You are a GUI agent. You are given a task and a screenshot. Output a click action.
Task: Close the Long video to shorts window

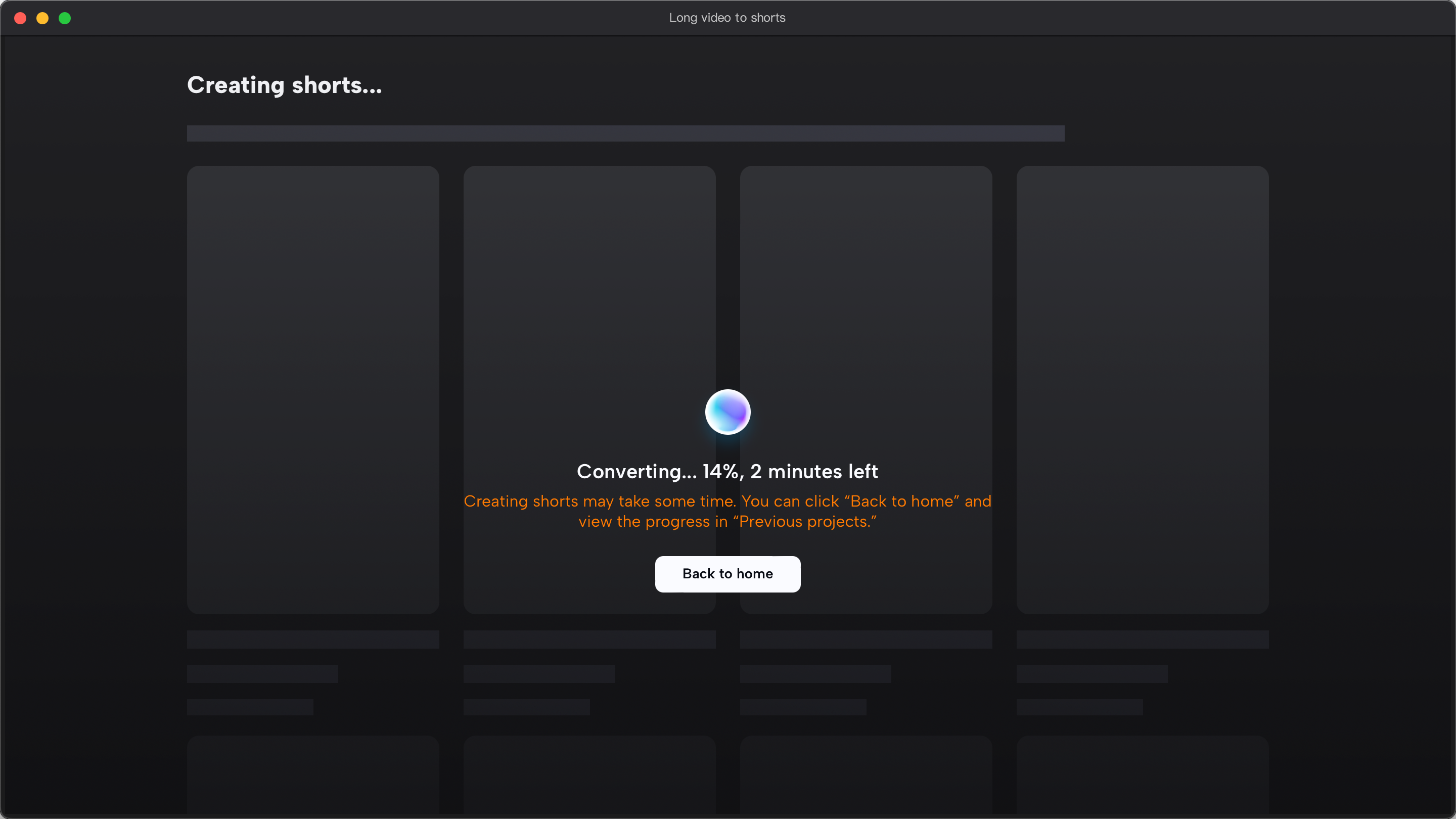click(20, 18)
